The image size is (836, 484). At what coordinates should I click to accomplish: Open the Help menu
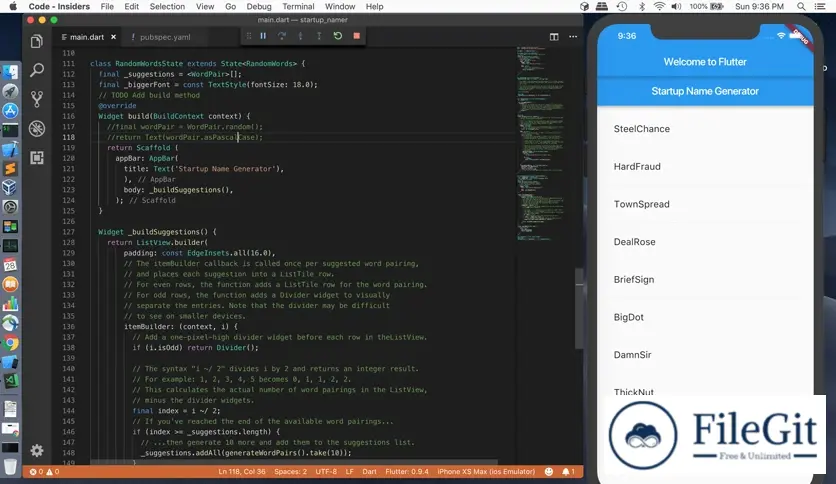[374, 6]
